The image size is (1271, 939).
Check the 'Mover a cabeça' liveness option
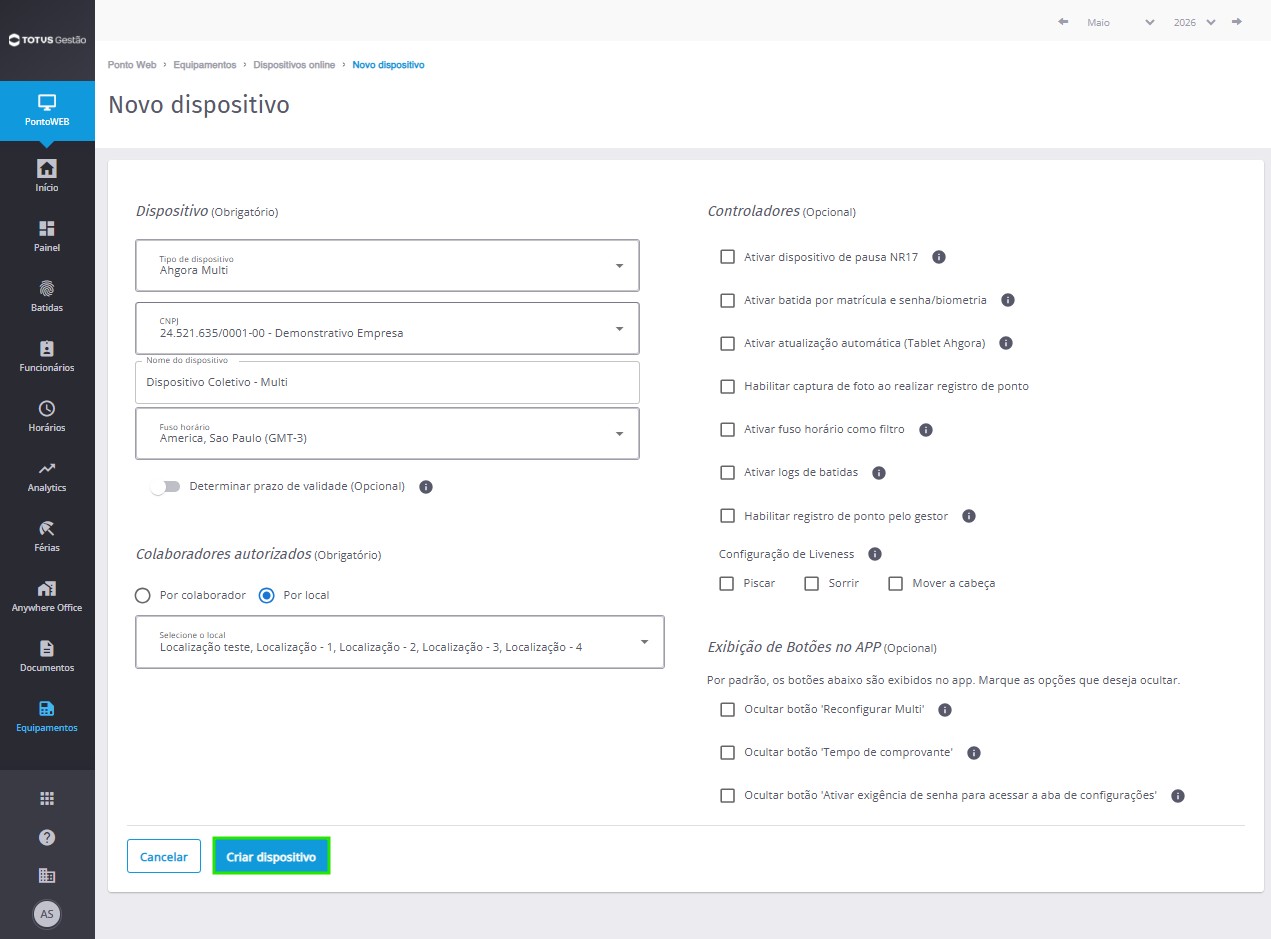896,583
